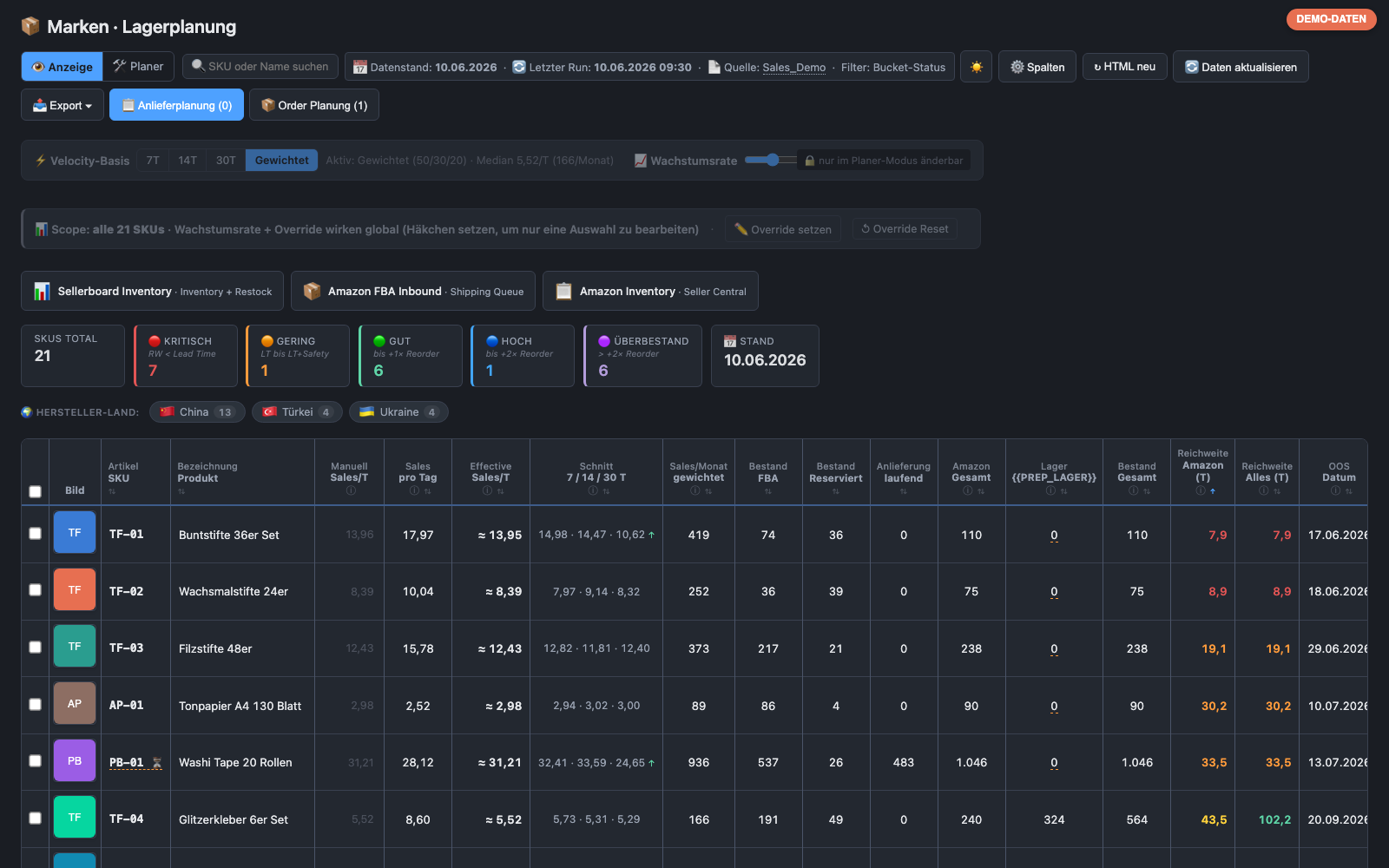Open Spalten column settings gear
The image size is (1389, 868).
[x=1037, y=67]
